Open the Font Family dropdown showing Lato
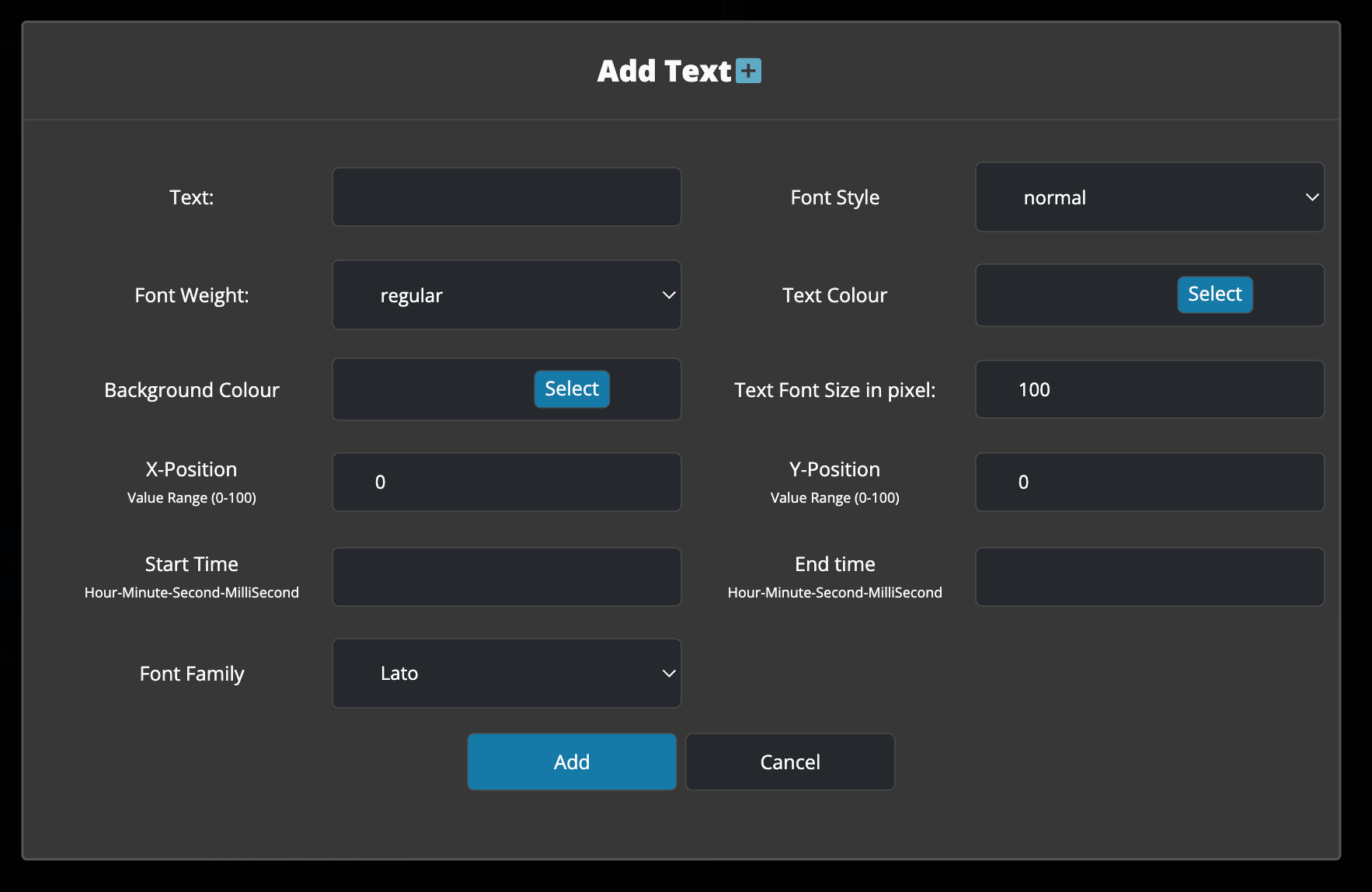Image resolution: width=1372 pixels, height=892 pixels. tap(507, 674)
